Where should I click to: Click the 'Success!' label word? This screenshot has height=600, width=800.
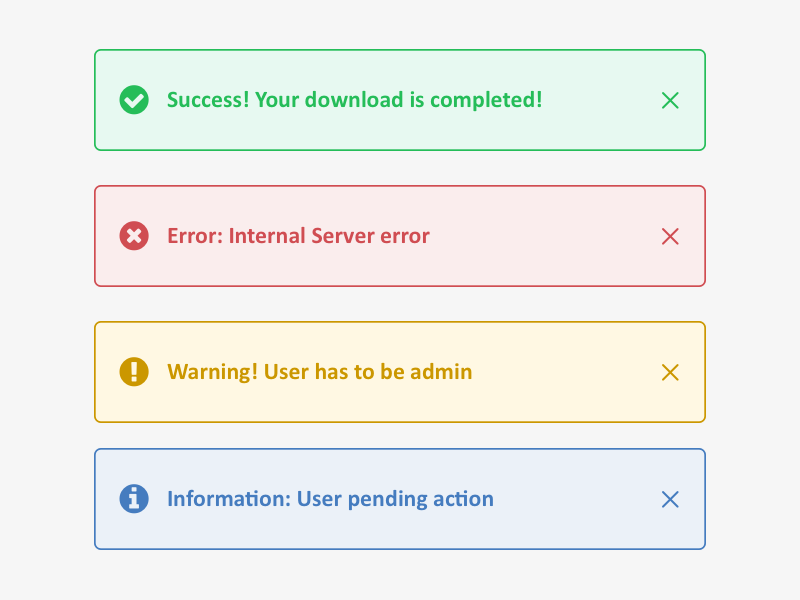pyautogui.click(x=208, y=100)
